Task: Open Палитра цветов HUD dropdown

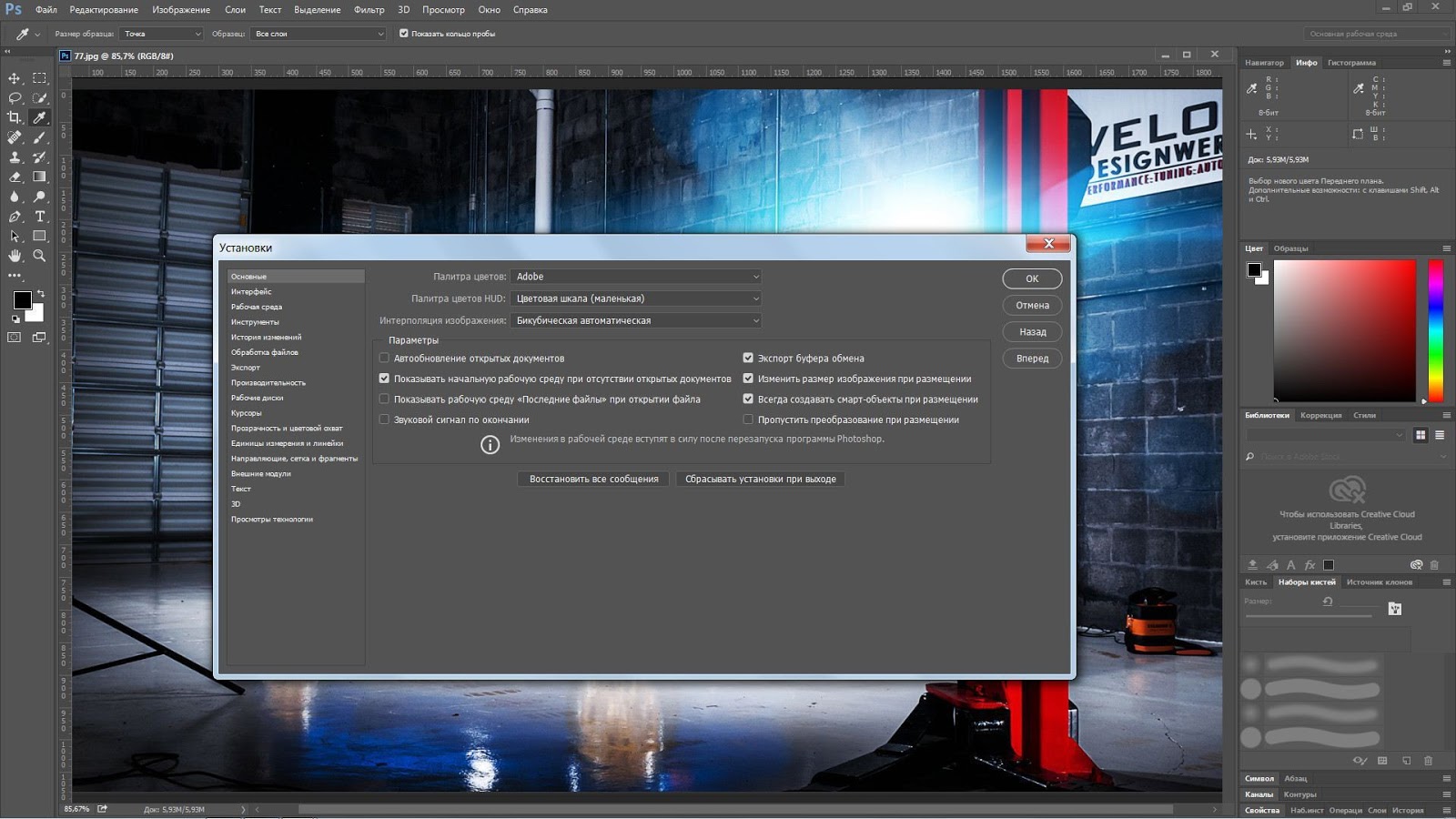Action: click(636, 298)
